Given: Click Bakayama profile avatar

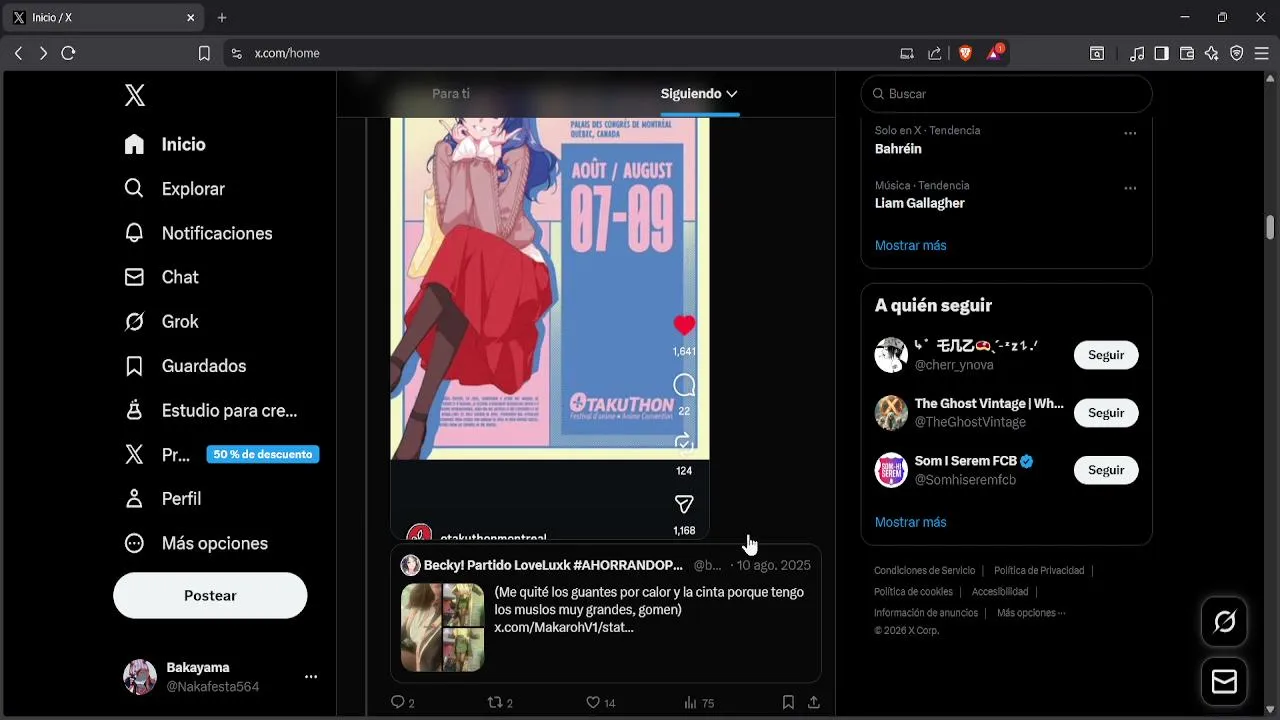Looking at the screenshot, I should pos(140,677).
